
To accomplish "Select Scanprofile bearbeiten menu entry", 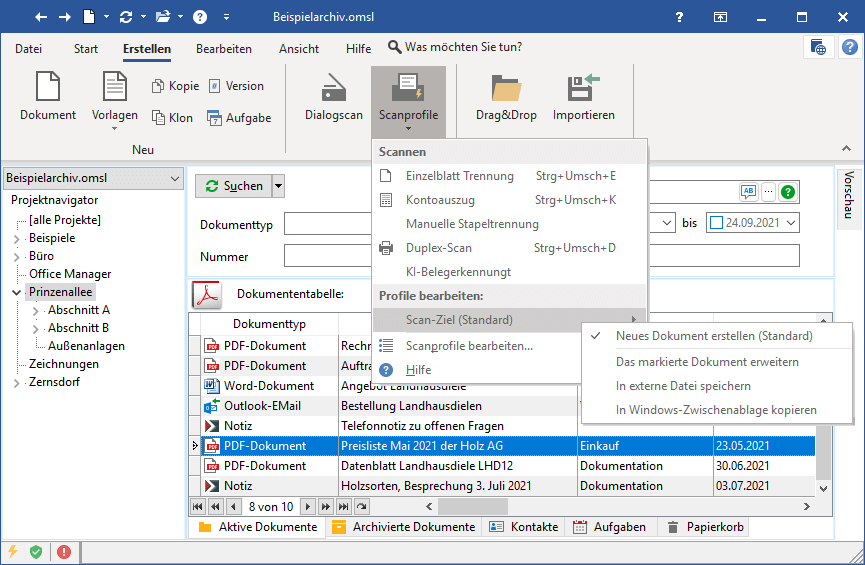I will pyautogui.click(x=468, y=346).
